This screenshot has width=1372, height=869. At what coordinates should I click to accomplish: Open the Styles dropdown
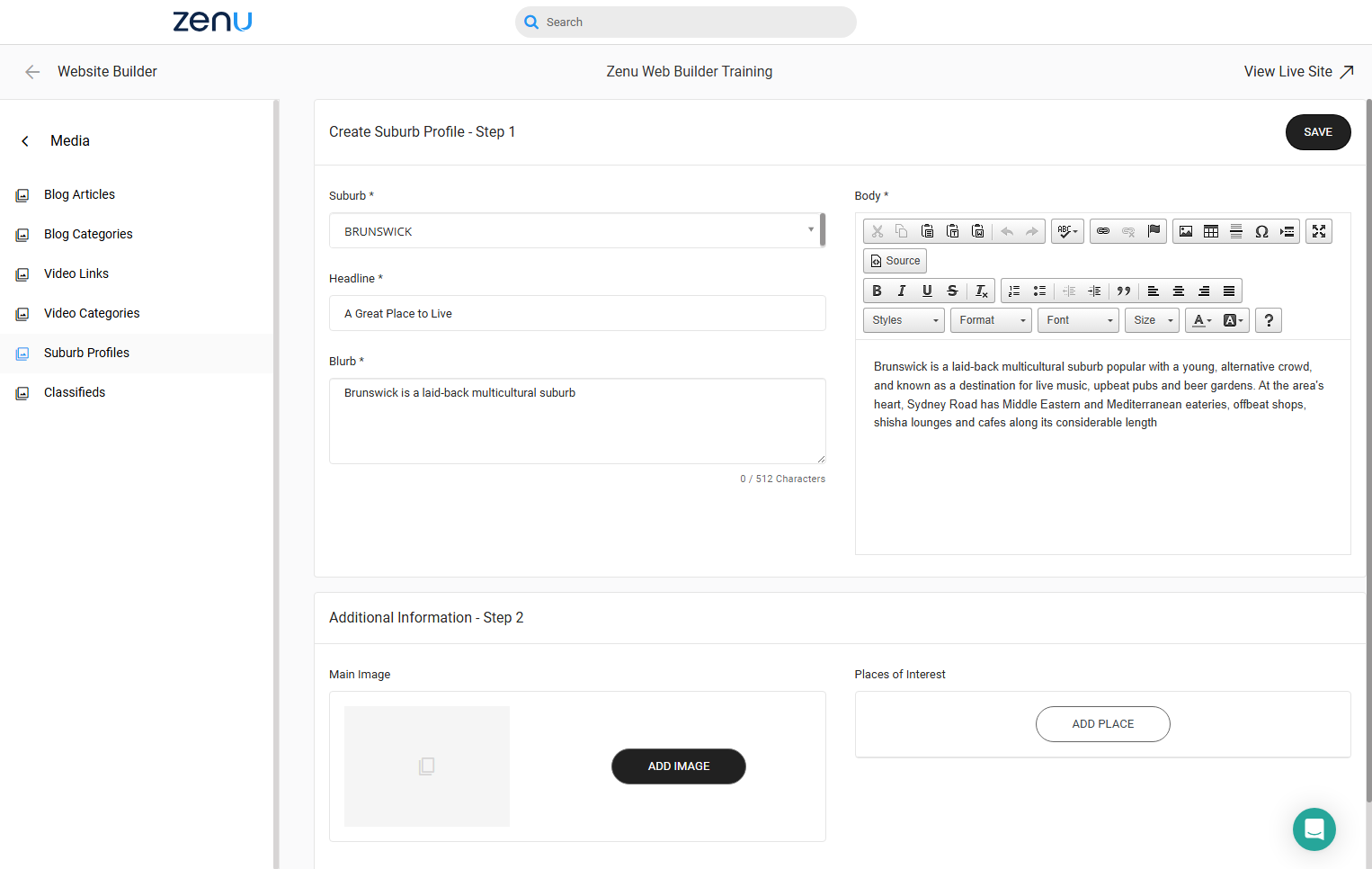(904, 320)
